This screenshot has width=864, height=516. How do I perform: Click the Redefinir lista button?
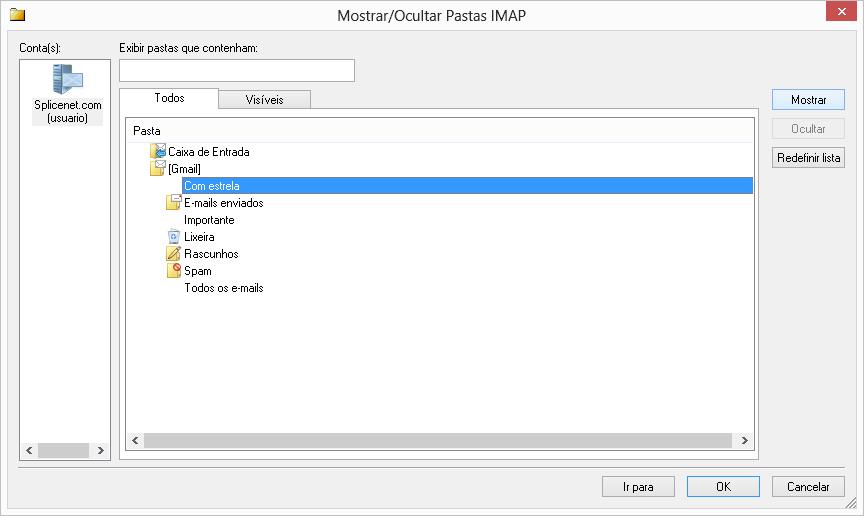point(808,158)
